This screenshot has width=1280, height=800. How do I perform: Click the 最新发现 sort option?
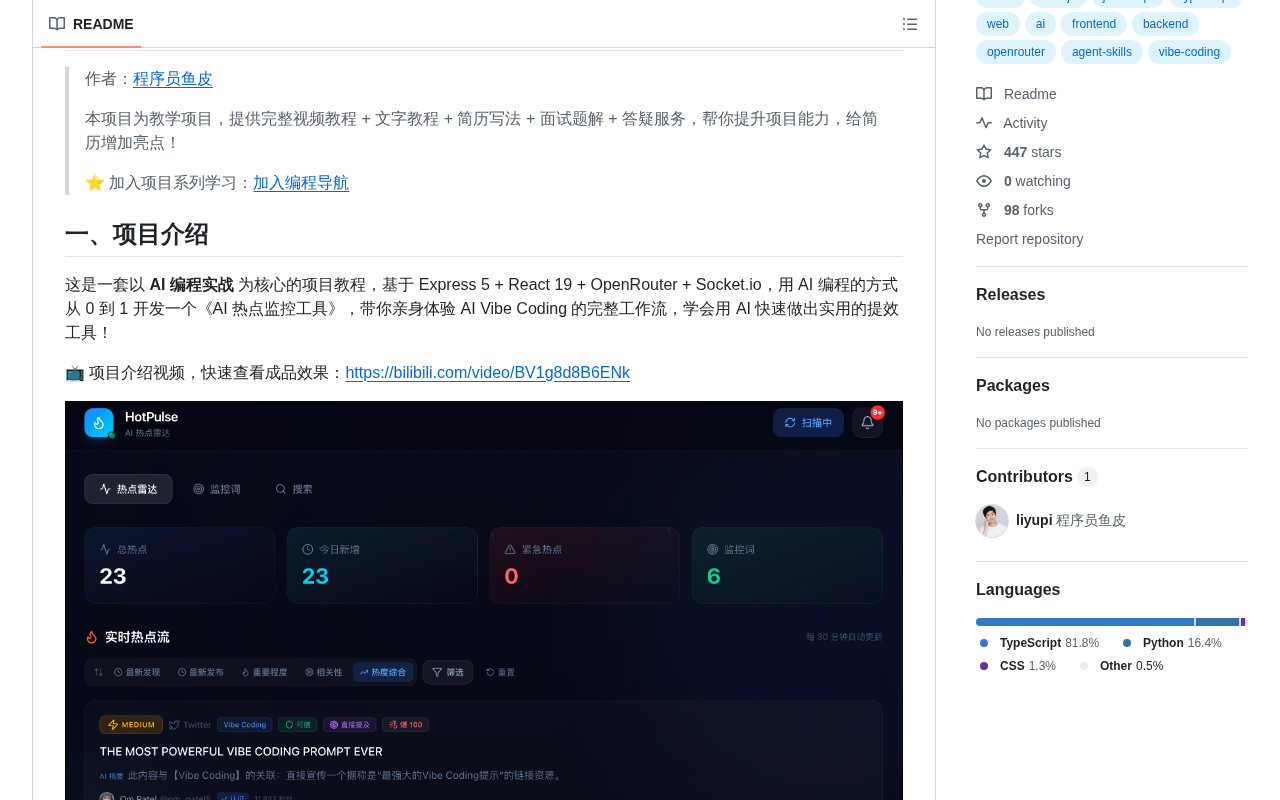pyautogui.click(x=137, y=672)
